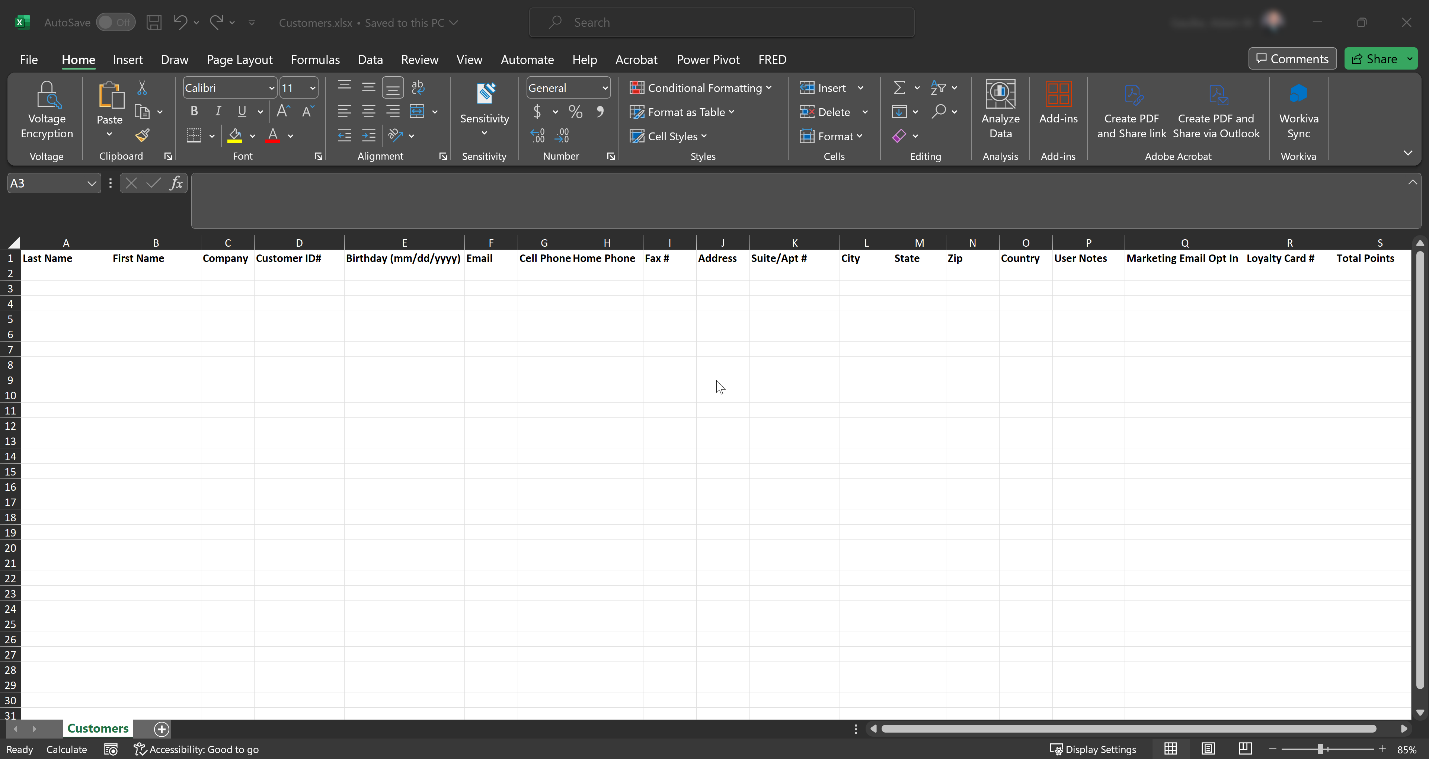Toggle Center alignment for cell text
The image size is (1429, 759).
pos(369,111)
